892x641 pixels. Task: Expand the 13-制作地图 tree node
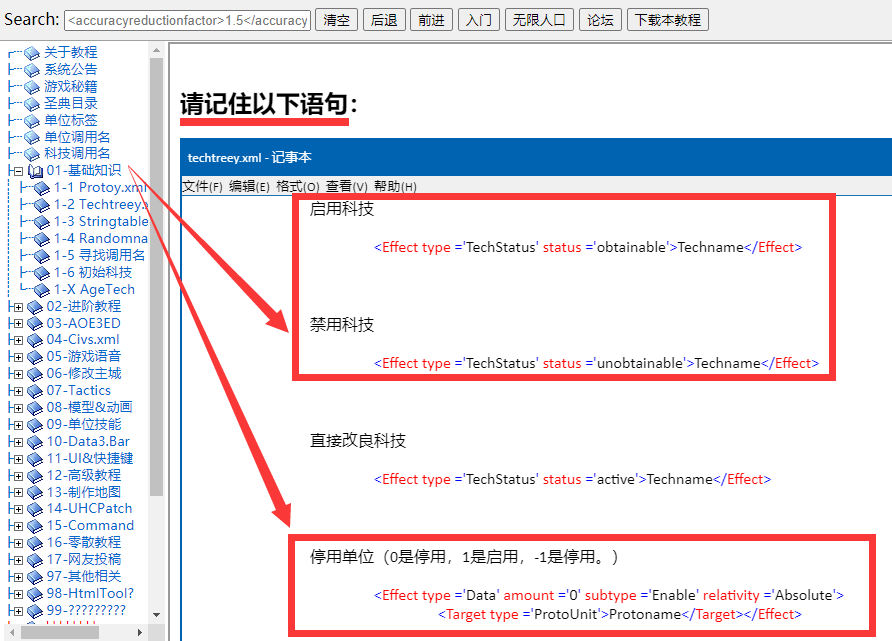pos(18,493)
